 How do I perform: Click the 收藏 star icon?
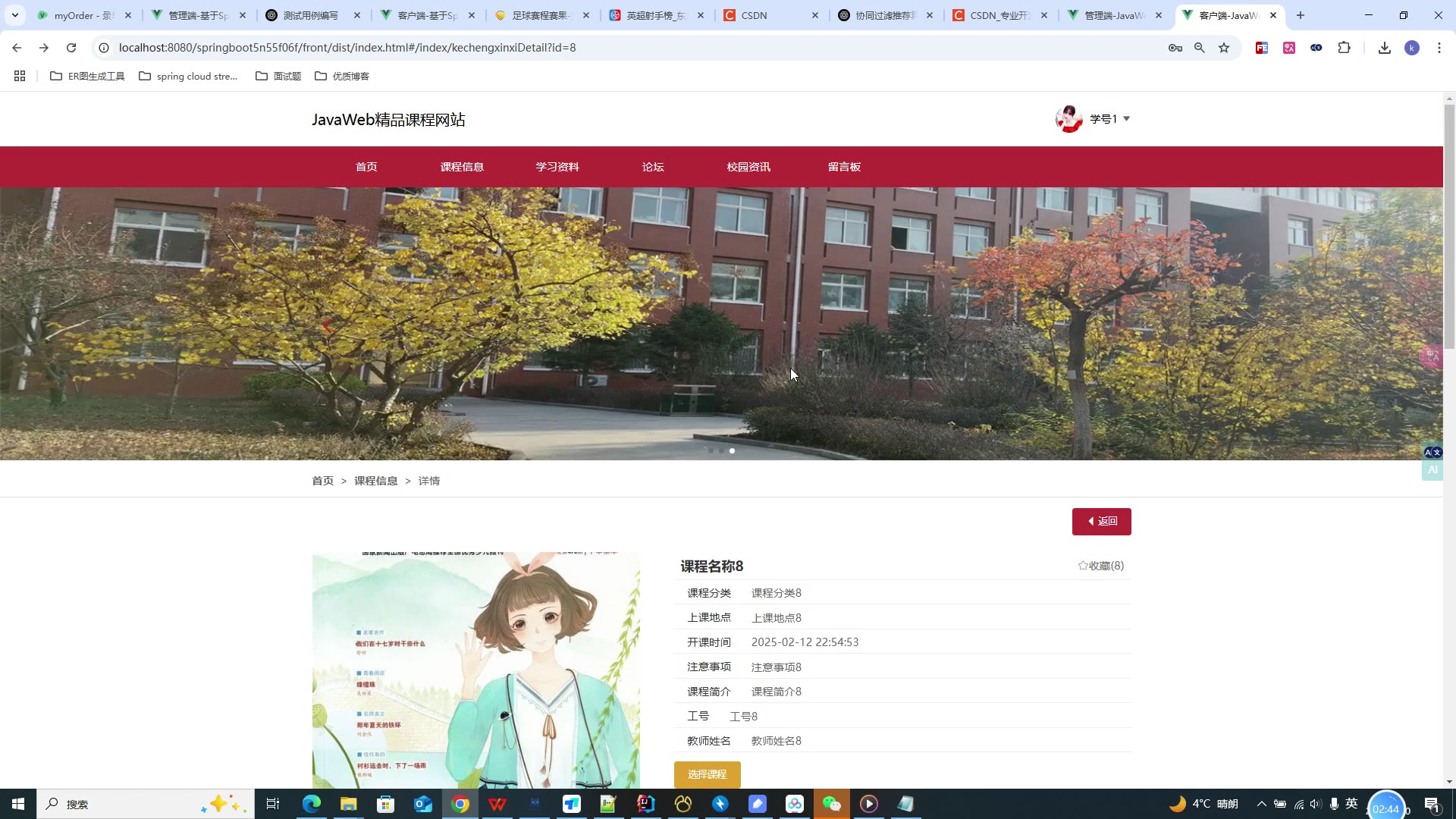(x=1083, y=566)
